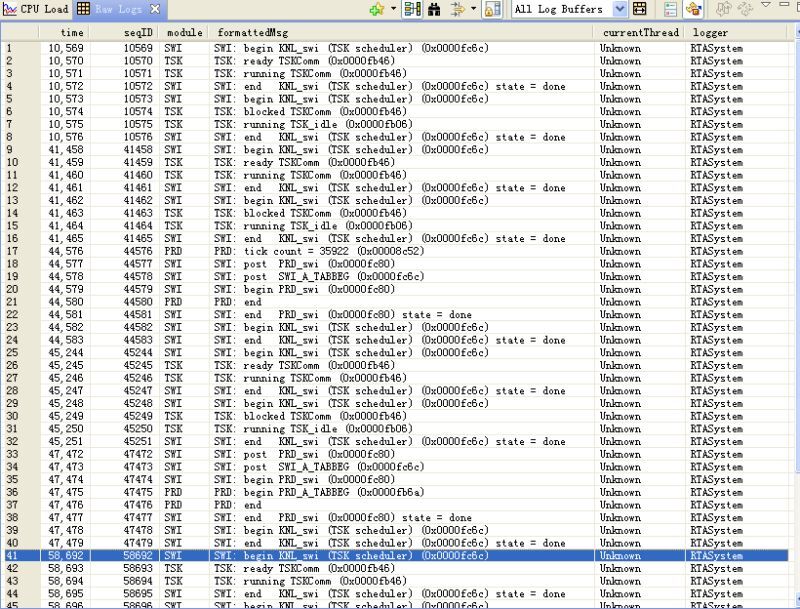This screenshot has height=609, width=800.
Task: Click the greyed-out sync arrows icon
Action: click(745, 9)
